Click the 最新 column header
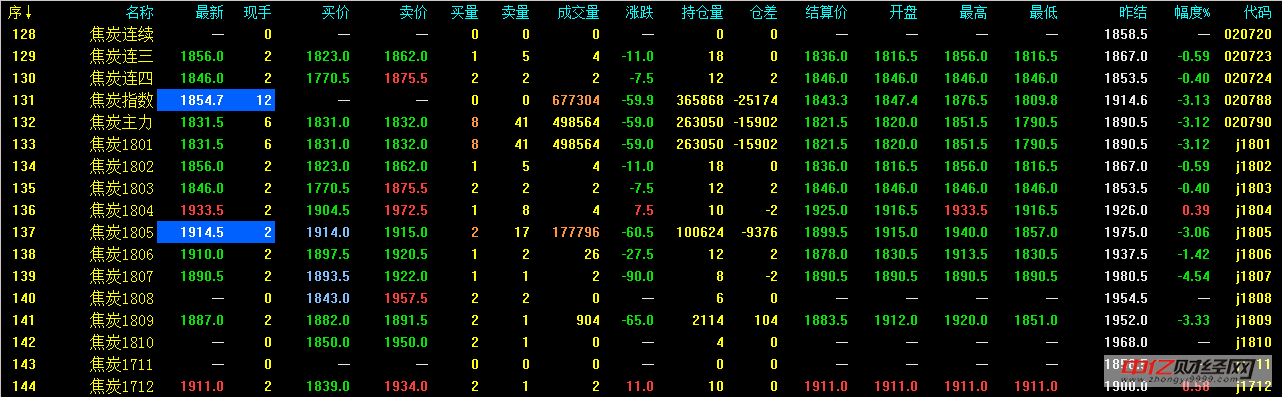Viewport: 1282px width, 397px height. pyautogui.click(x=210, y=12)
